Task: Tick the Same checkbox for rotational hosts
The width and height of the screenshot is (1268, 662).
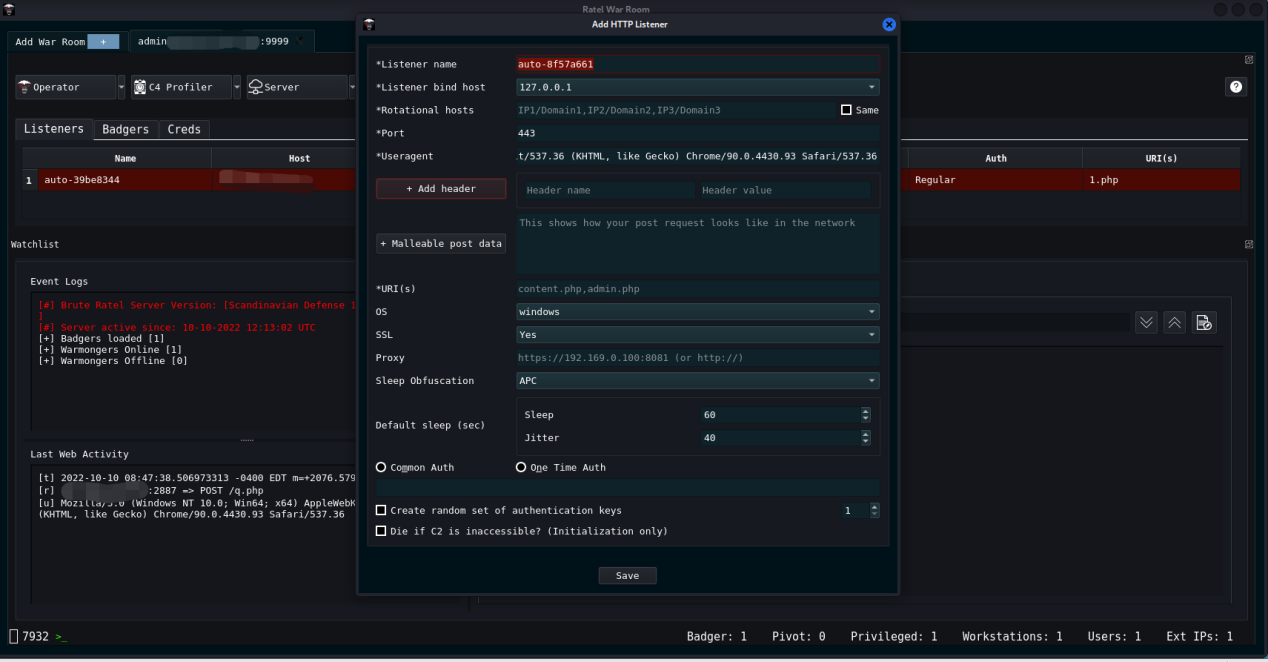Action: click(846, 110)
